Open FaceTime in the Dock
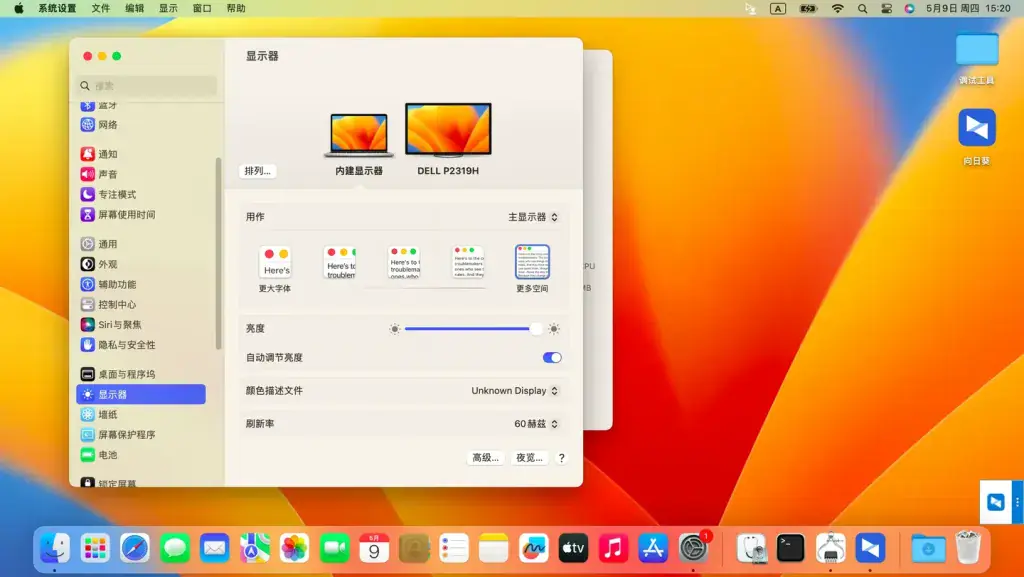 coord(334,548)
